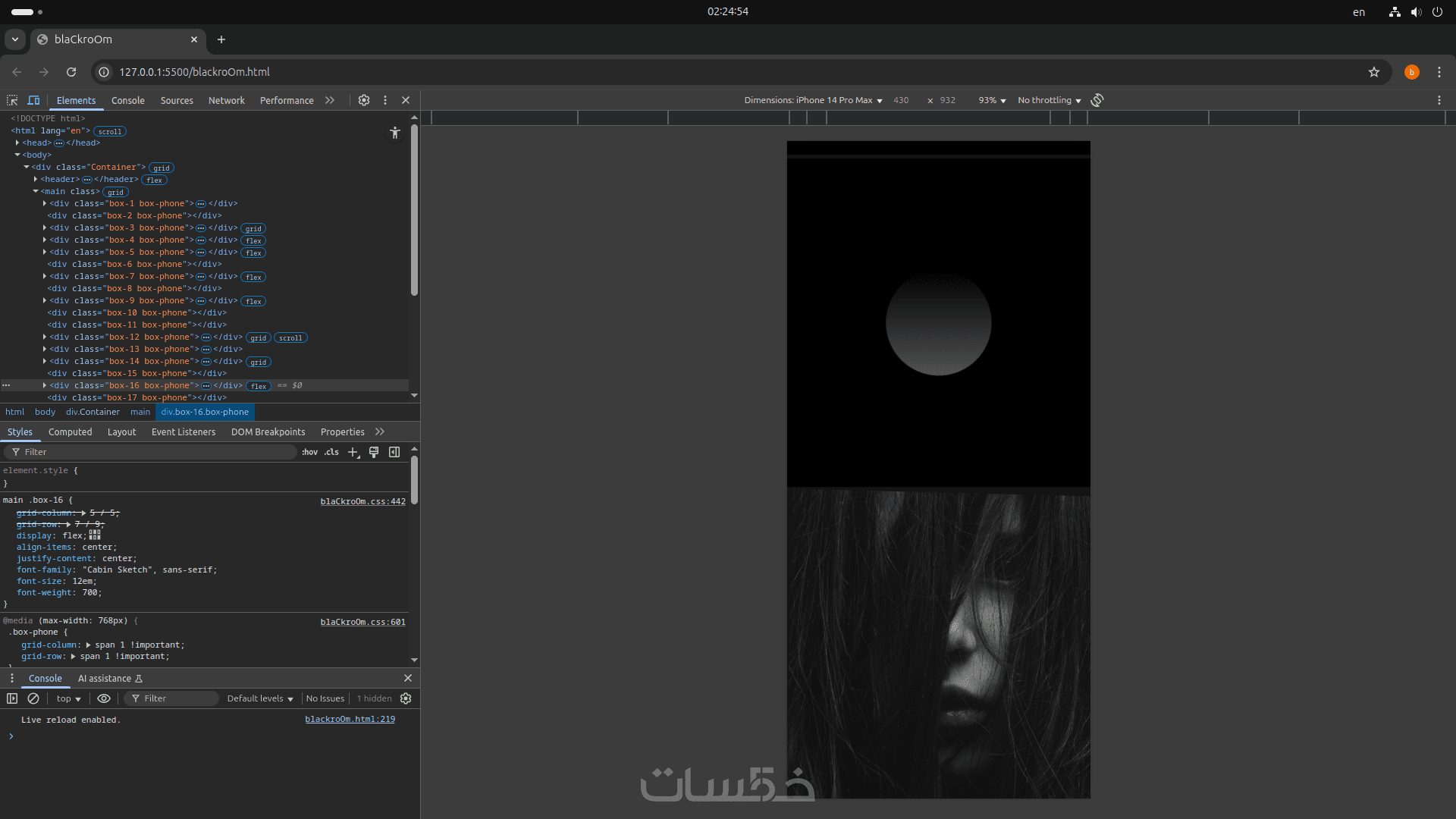1456x819 pixels.
Task: Click the styles Filter input field
Action: click(x=152, y=452)
